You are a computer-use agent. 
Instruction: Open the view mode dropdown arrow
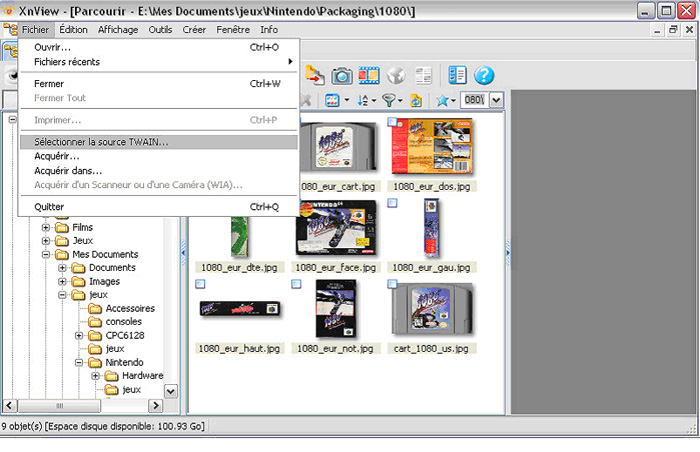pyautogui.click(x=347, y=100)
